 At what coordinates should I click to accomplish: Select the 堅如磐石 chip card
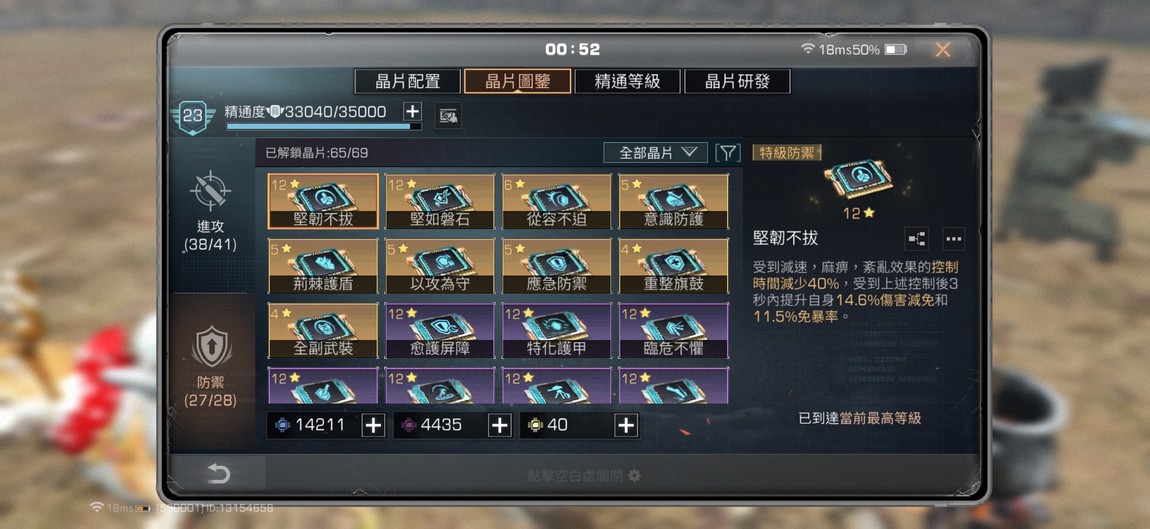440,202
